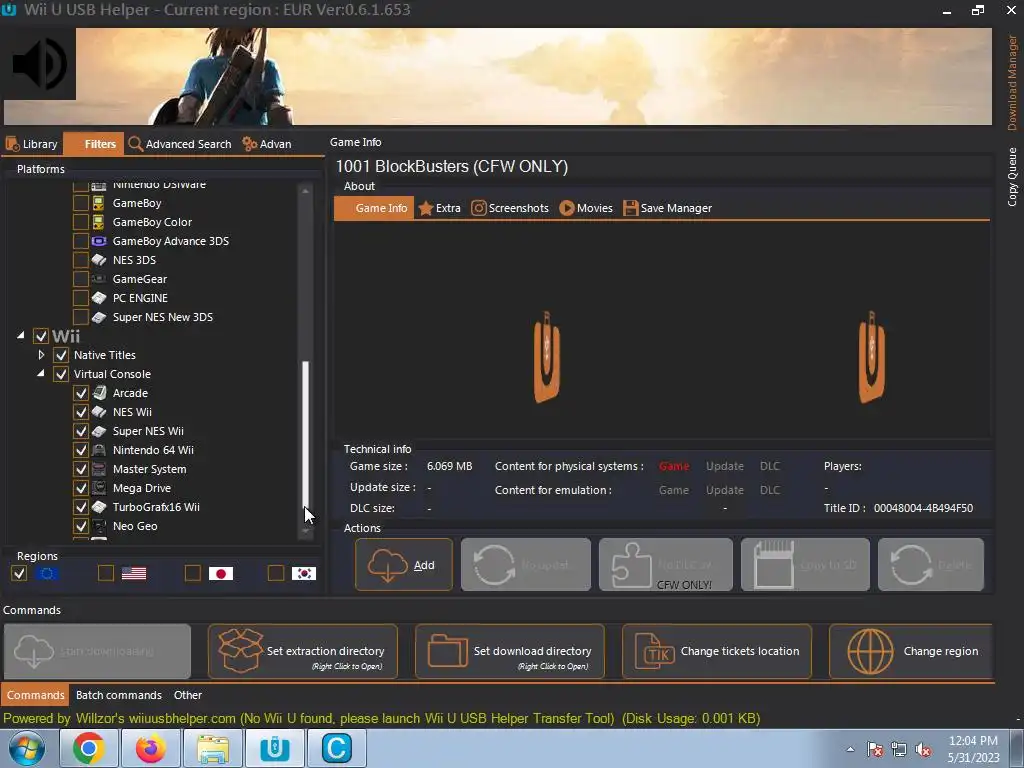Collapse the Virtual Console node
The height and width of the screenshot is (768, 1024).
tap(40, 374)
